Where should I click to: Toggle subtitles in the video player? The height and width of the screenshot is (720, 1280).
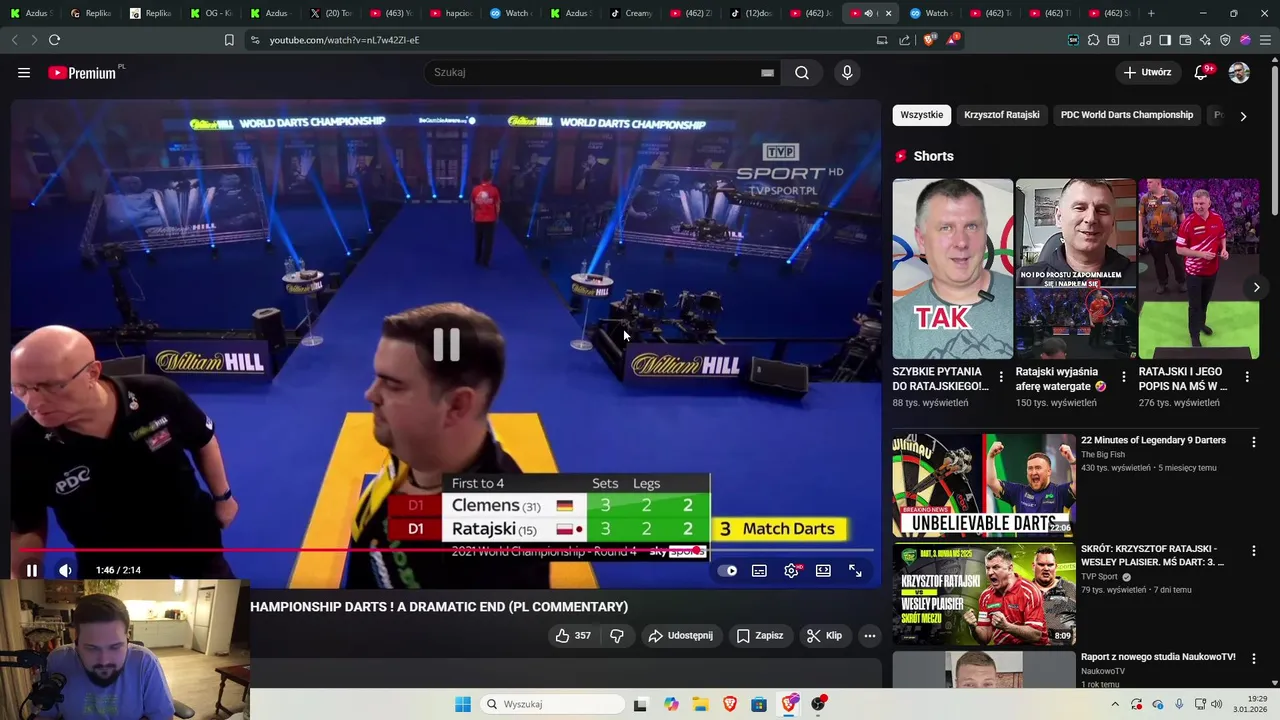coord(759,571)
